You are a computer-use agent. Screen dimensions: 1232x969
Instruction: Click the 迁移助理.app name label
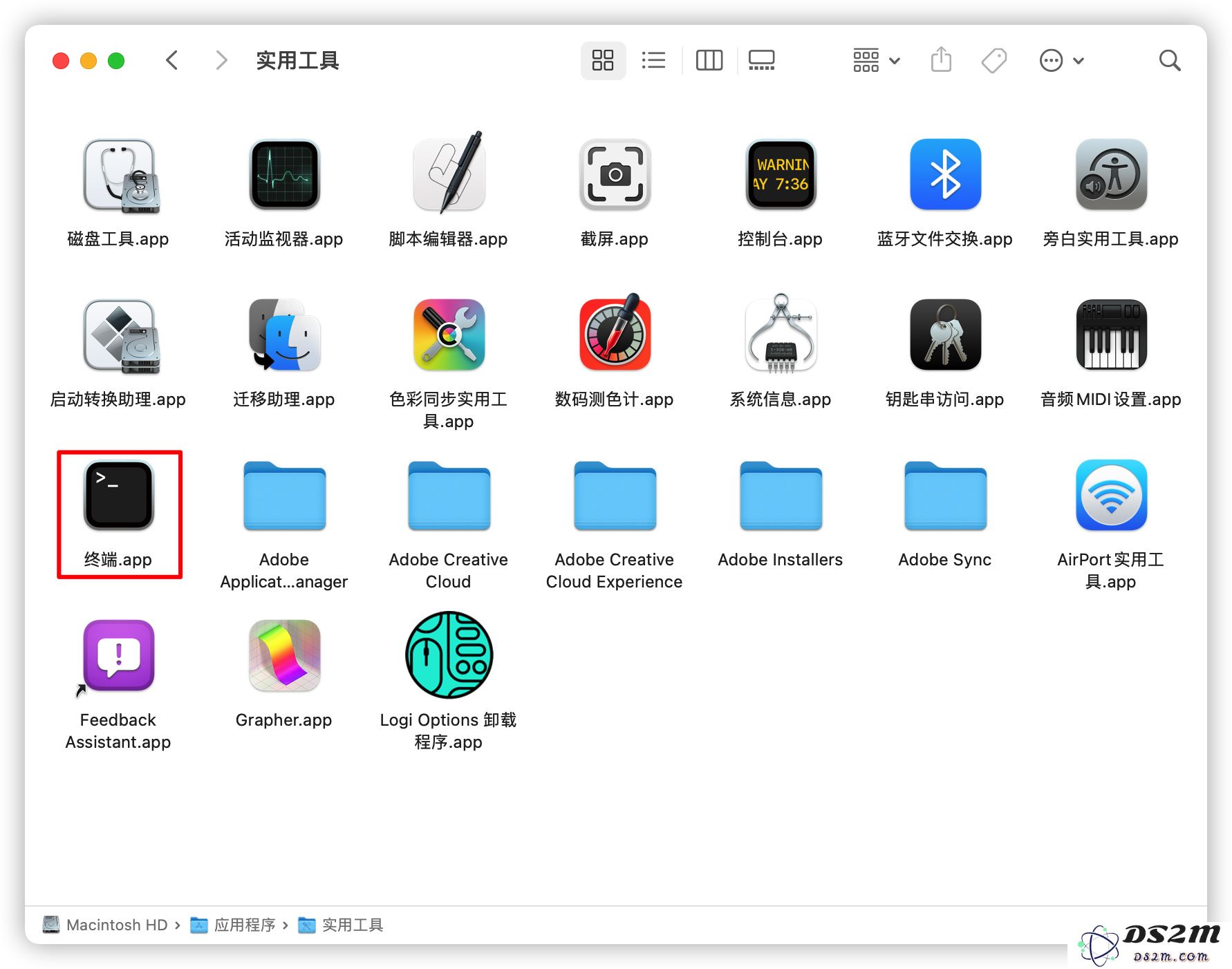pyautogui.click(x=284, y=399)
